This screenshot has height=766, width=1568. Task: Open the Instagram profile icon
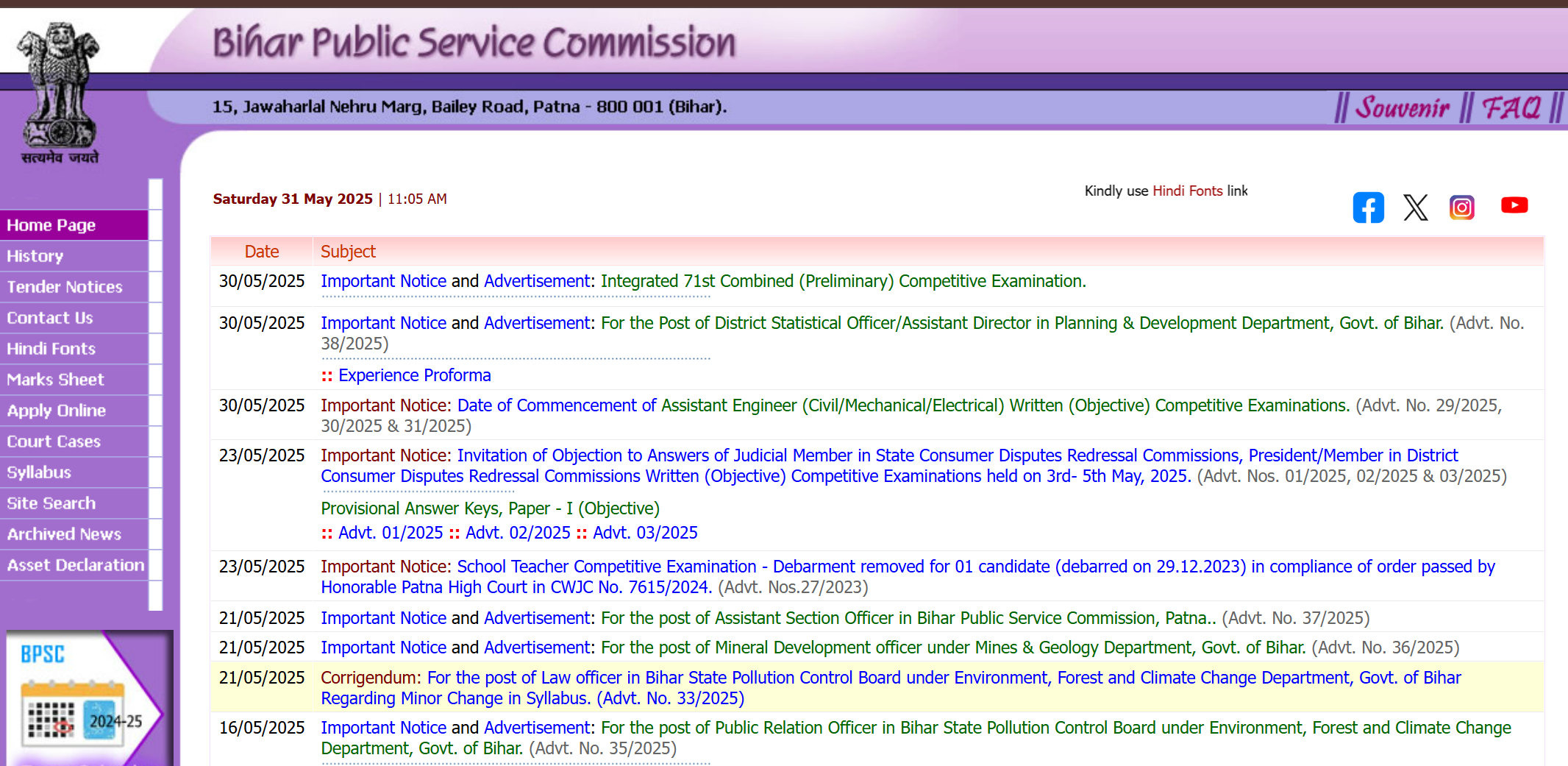point(1462,208)
